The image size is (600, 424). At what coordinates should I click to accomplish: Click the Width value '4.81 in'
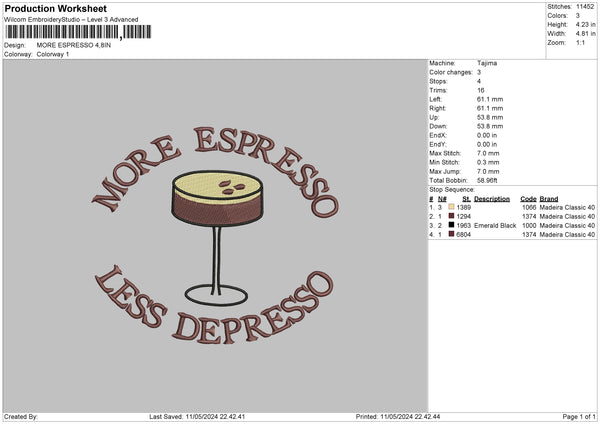pyautogui.click(x=585, y=34)
